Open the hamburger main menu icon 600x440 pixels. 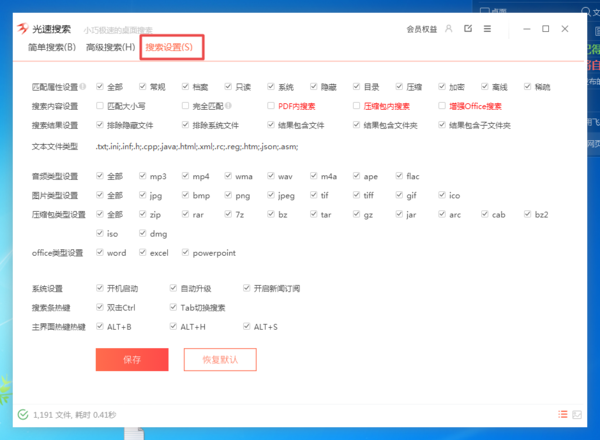[x=487, y=29]
